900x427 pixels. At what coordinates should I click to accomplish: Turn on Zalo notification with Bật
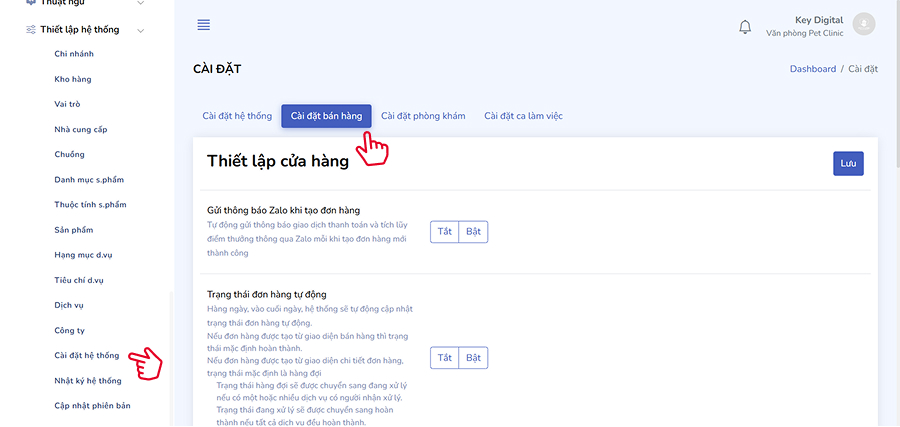coord(474,231)
